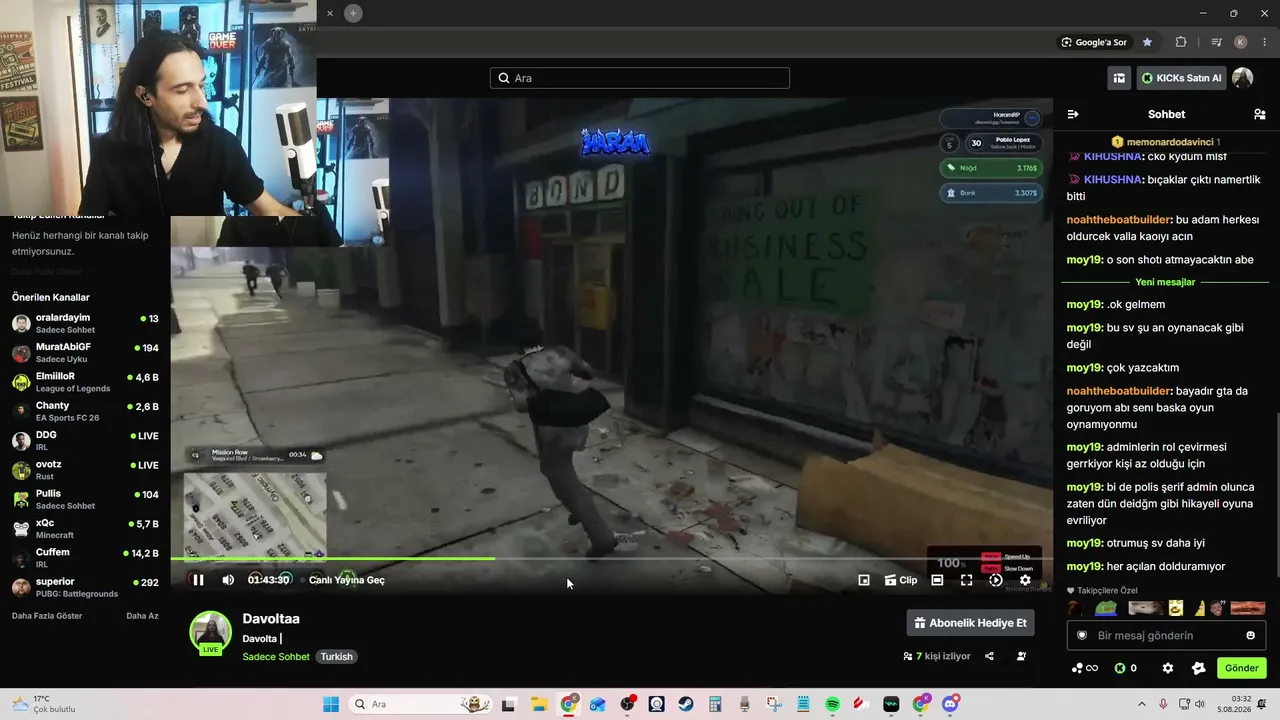Pause the stream playback

pyautogui.click(x=198, y=580)
